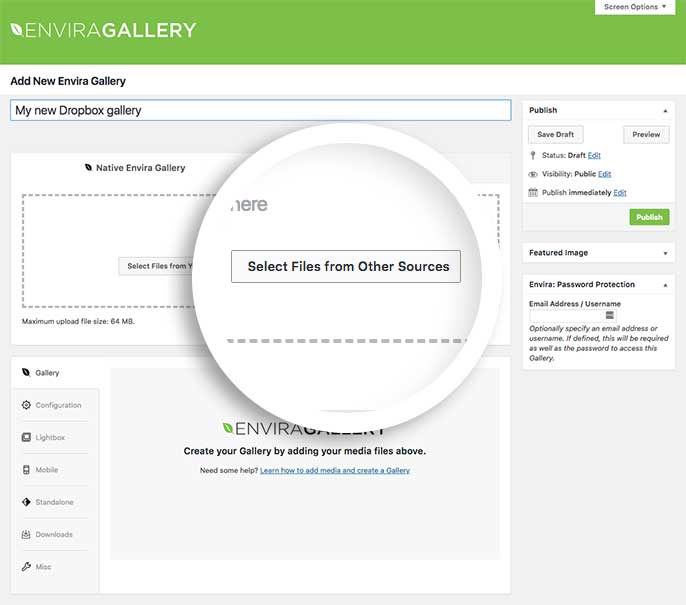
Task: Open the Standalone settings tab
Action: 55,502
